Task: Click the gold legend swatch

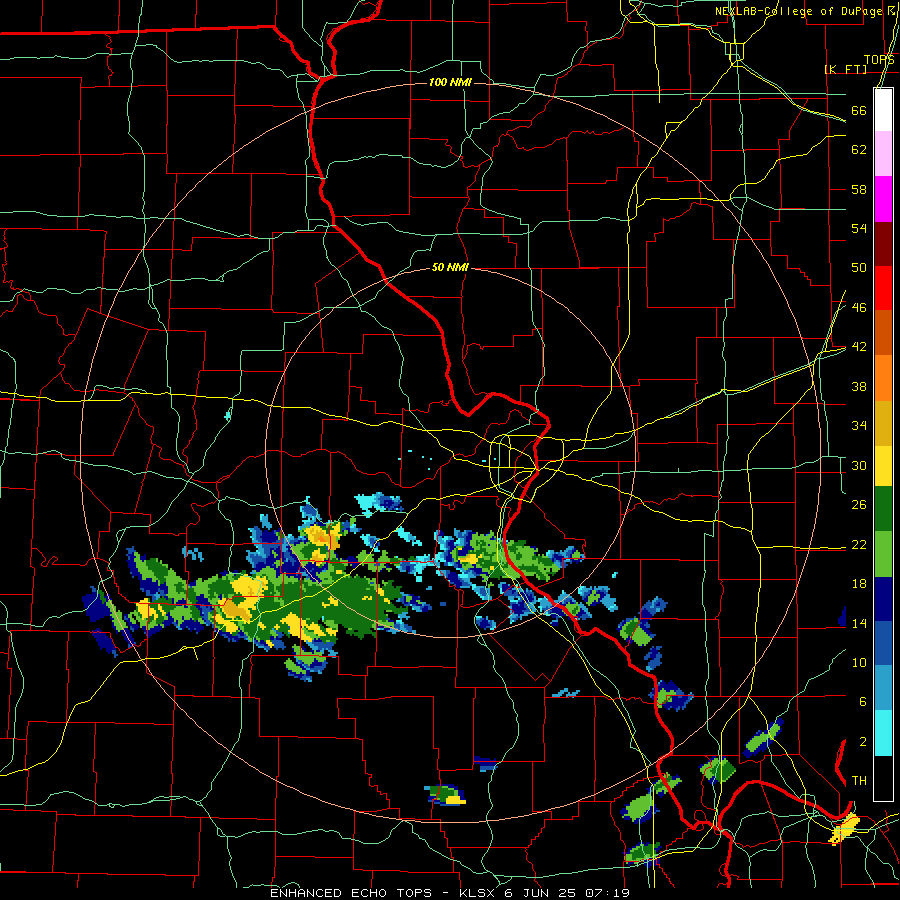Action: point(883,423)
